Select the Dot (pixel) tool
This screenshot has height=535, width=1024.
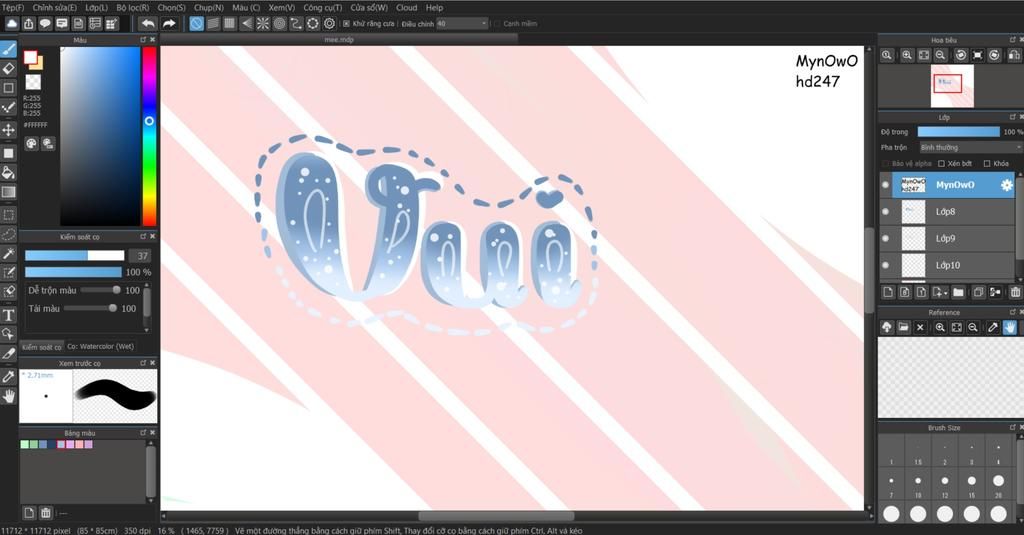8,108
